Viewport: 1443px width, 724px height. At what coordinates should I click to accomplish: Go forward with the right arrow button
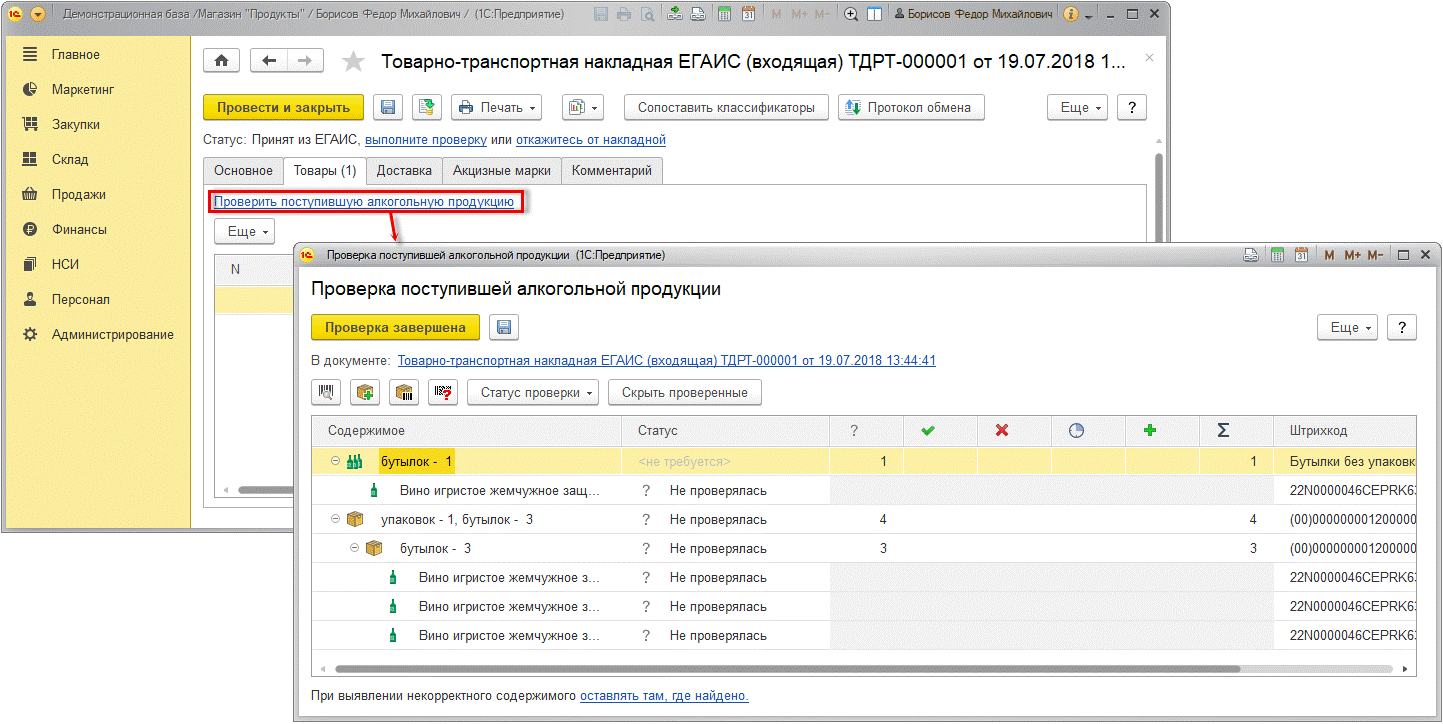click(305, 60)
